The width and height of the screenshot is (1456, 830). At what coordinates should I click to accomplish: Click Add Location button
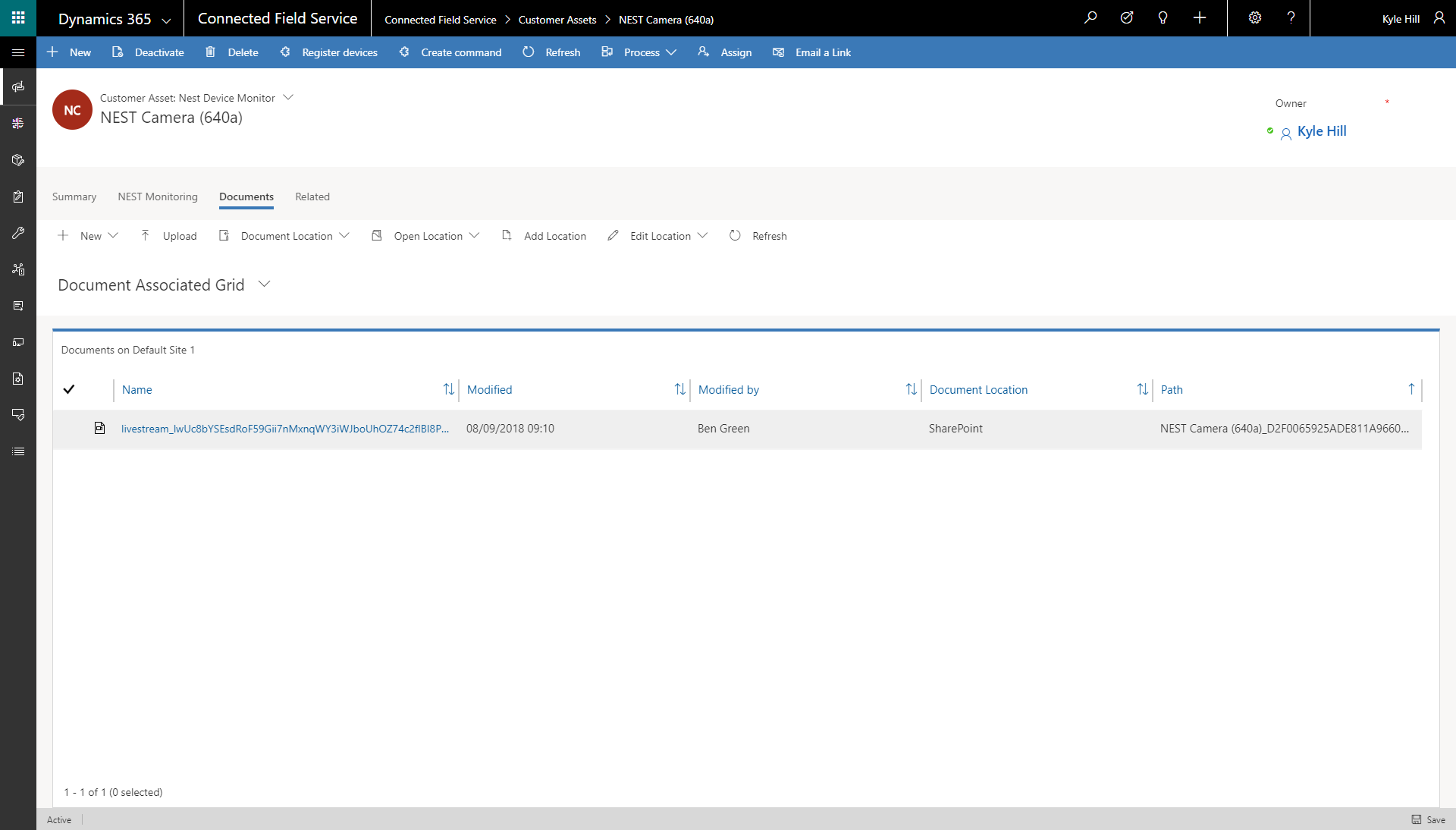544,236
